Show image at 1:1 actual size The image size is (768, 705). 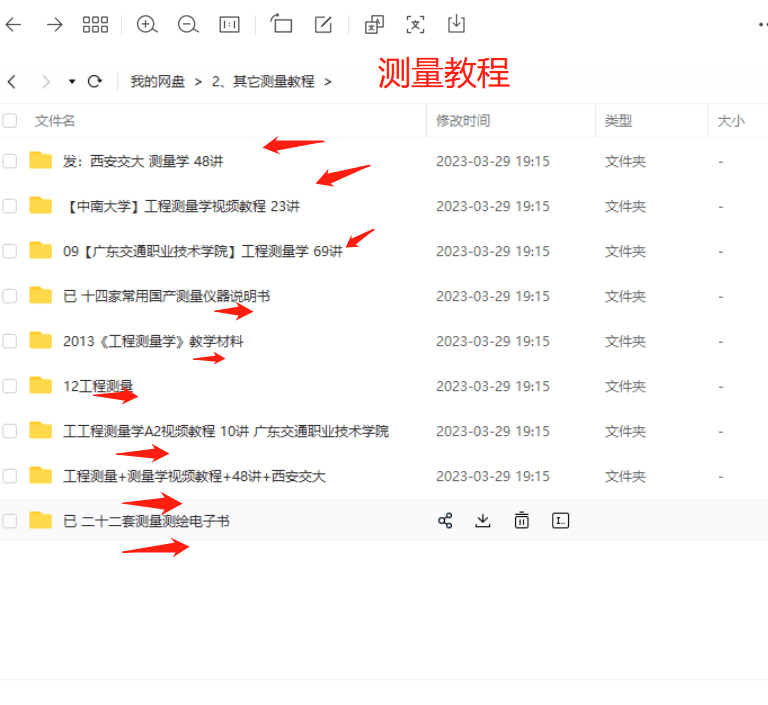(229, 24)
